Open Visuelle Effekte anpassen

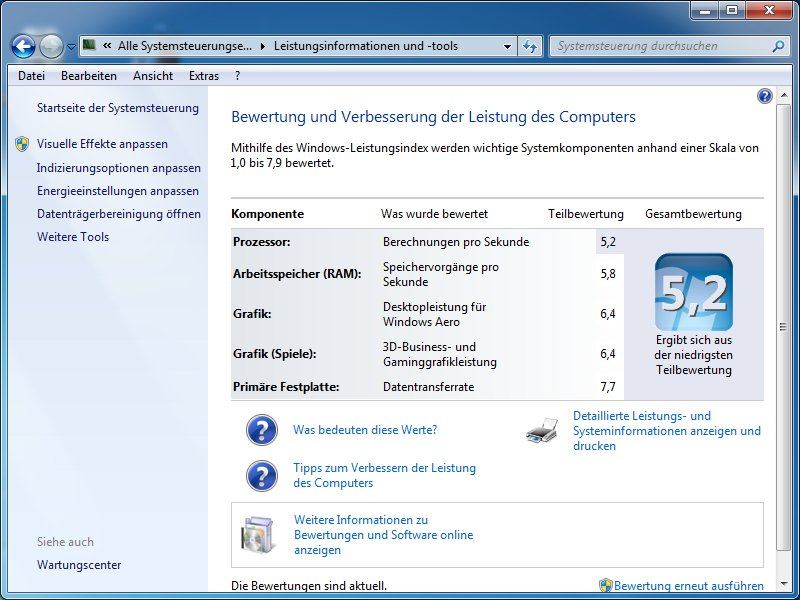(102, 144)
